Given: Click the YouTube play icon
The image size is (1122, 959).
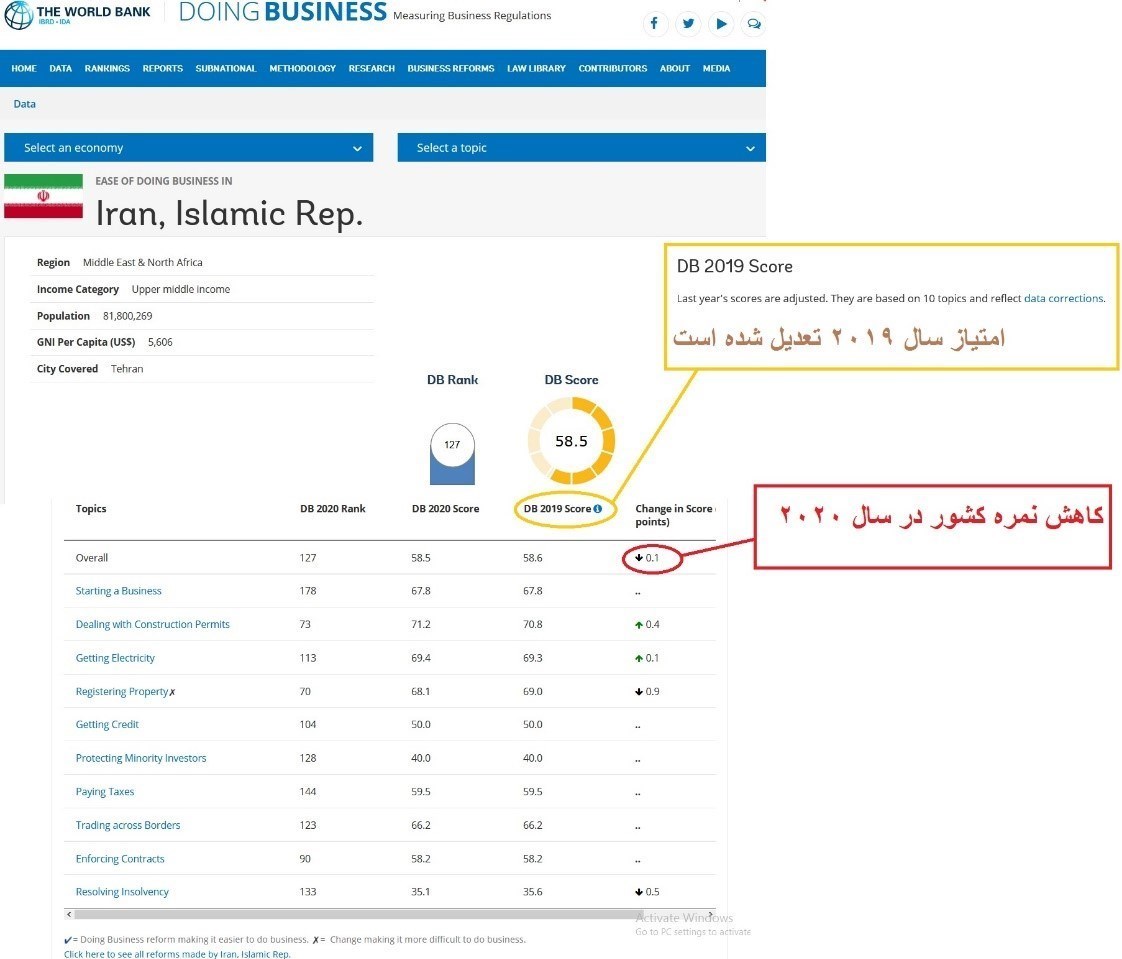Looking at the screenshot, I should (721, 24).
